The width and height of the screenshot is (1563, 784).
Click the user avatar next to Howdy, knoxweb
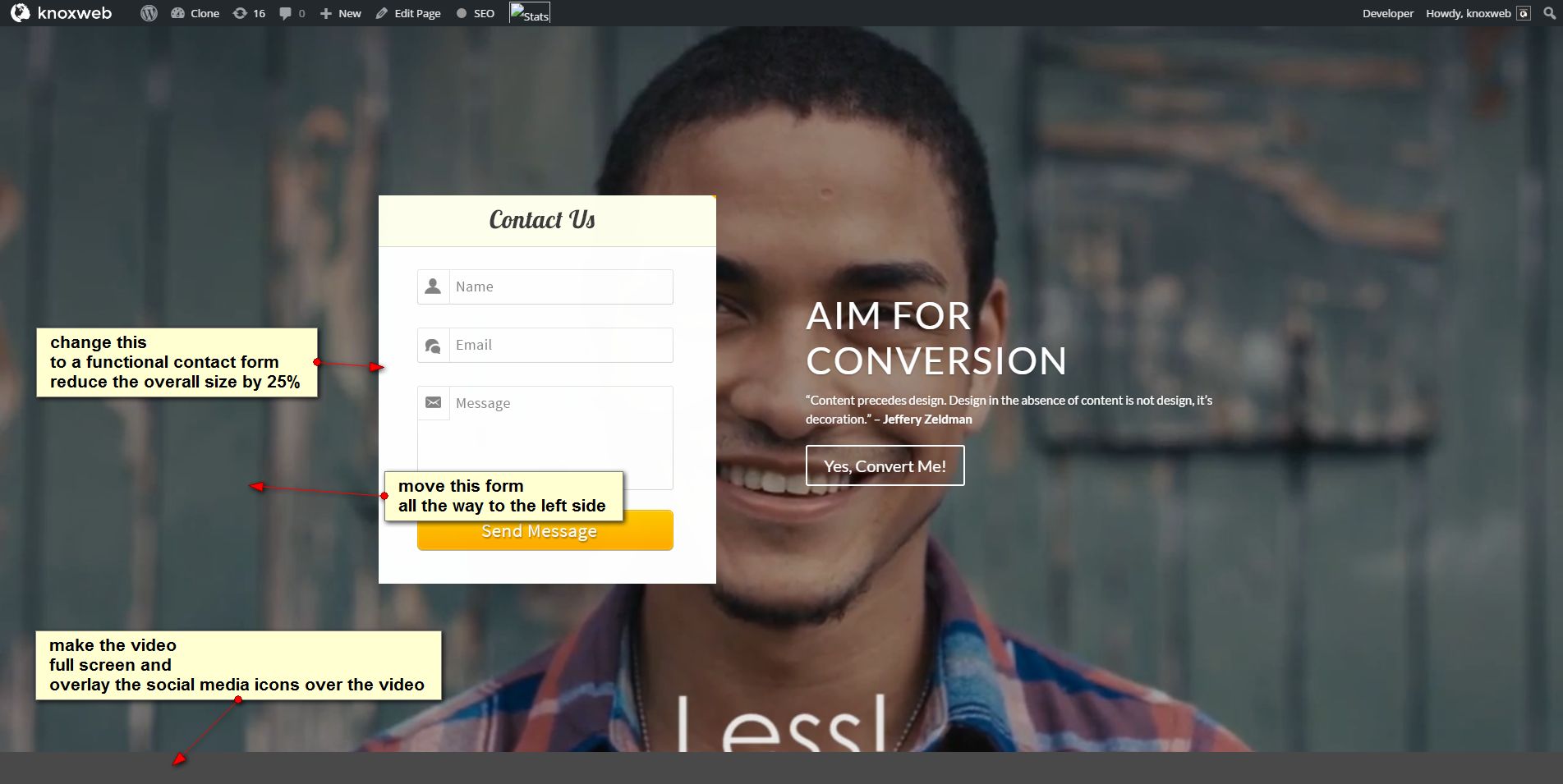[x=1524, y=13]
